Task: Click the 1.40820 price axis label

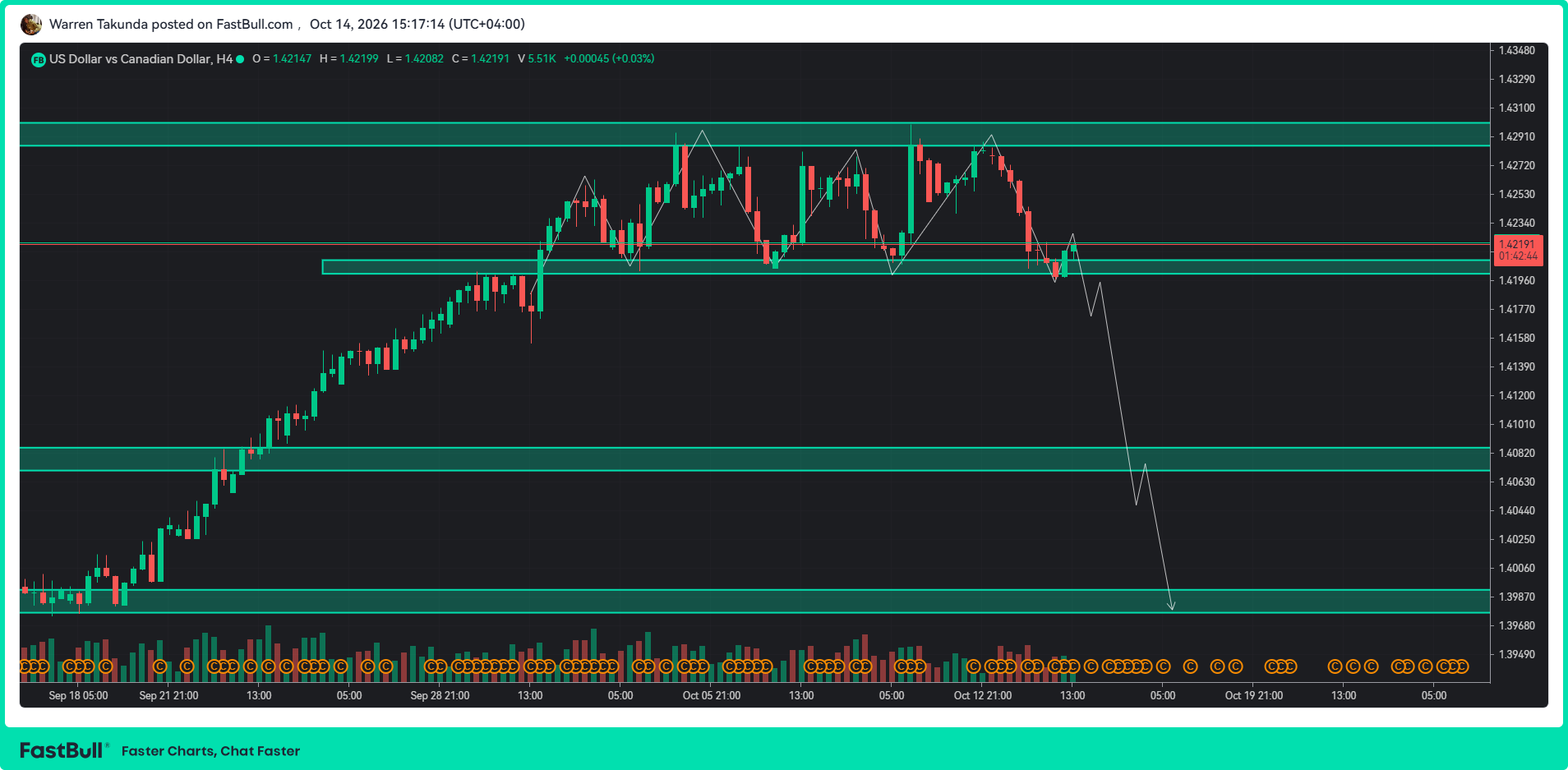Action: point(1517,453)
